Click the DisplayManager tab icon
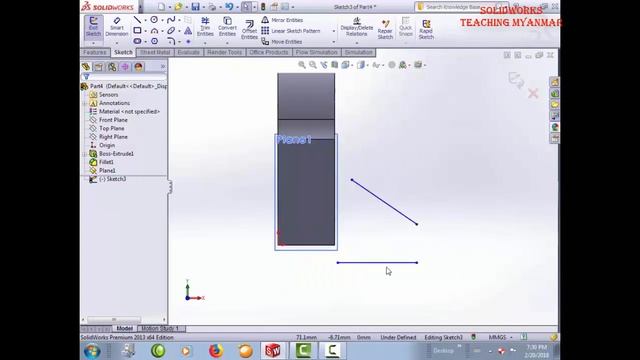Viewport: 640px width, 360px height. [138, 67]
